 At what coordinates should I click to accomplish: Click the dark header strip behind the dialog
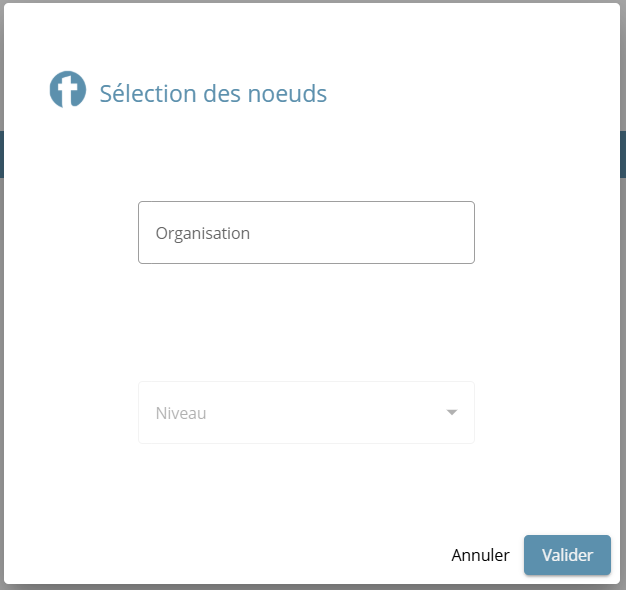(2, 154)
